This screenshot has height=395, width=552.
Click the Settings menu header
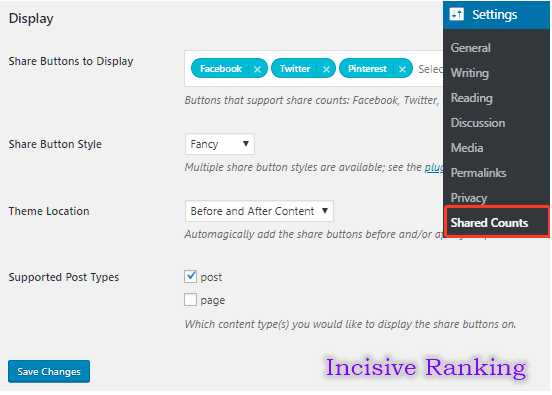[496, 14]
